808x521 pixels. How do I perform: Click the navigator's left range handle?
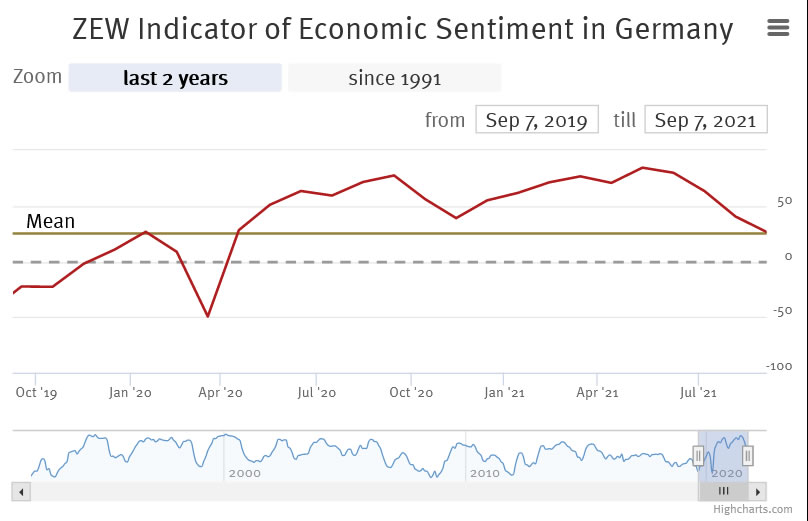coord(698,456)
